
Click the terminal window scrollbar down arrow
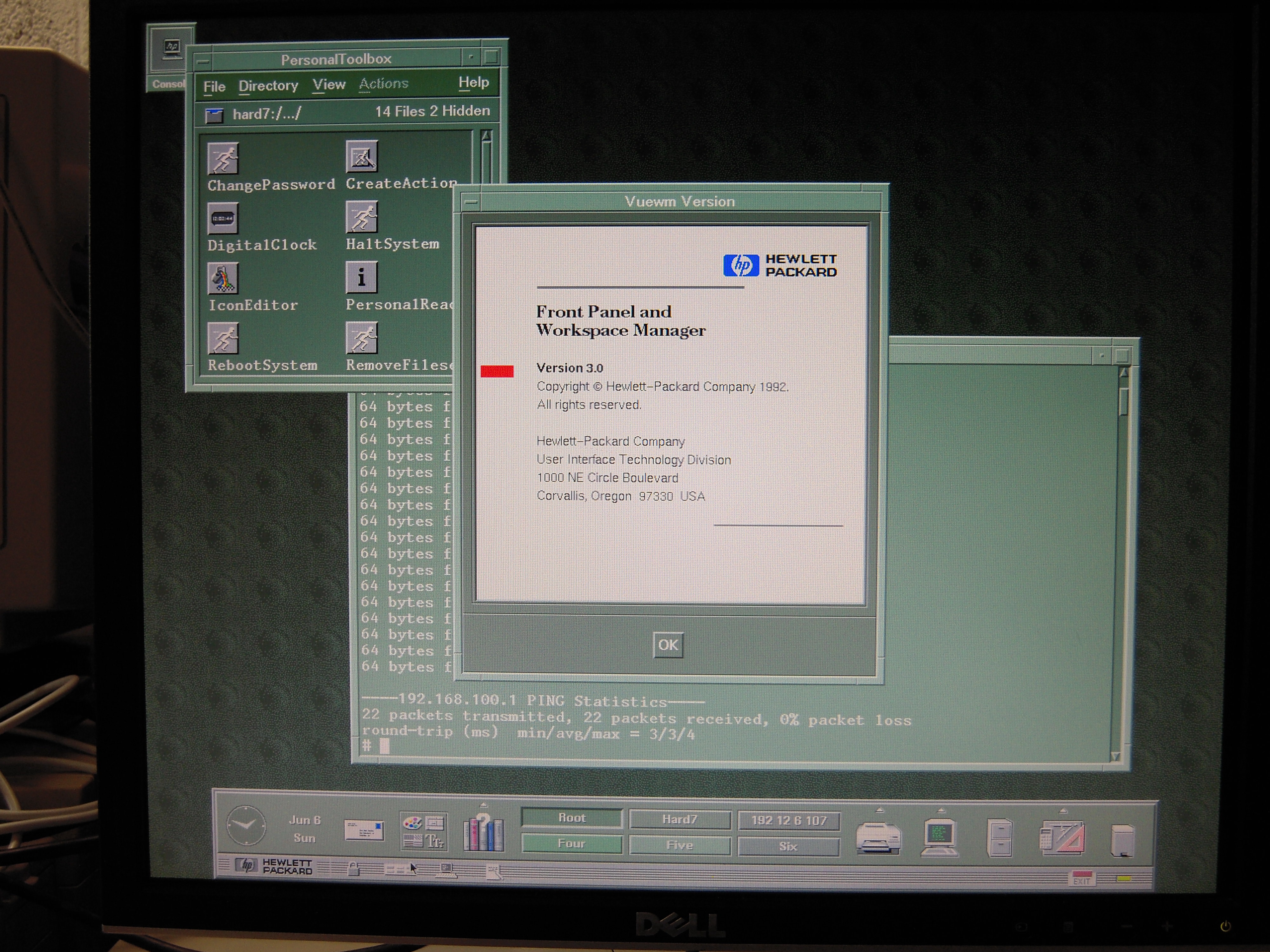click(x=1115, y=756)
